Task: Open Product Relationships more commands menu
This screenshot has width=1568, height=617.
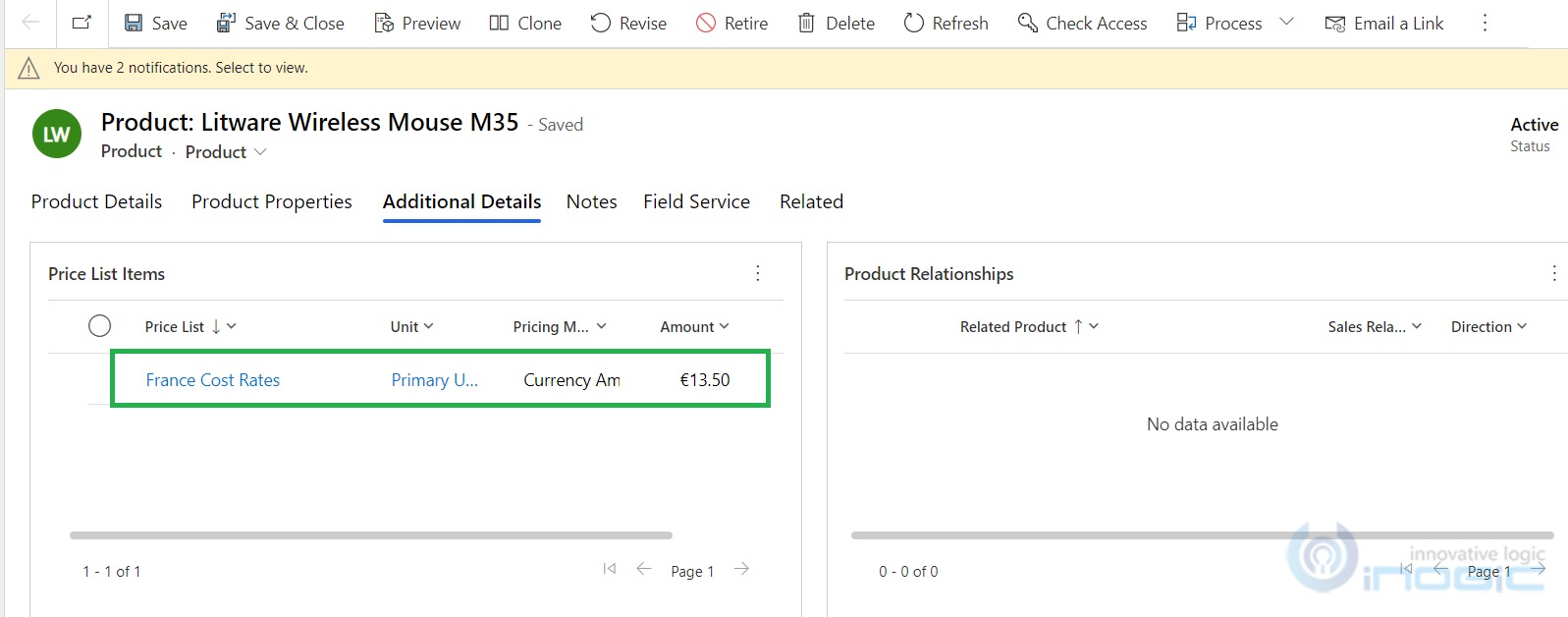Action: pos(1554,273)
